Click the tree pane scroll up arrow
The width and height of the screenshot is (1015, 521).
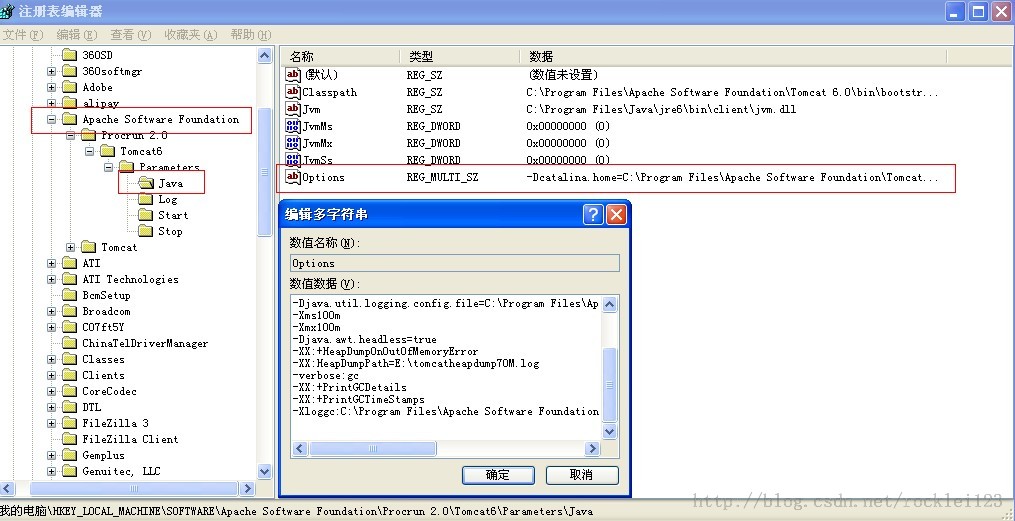264,56
